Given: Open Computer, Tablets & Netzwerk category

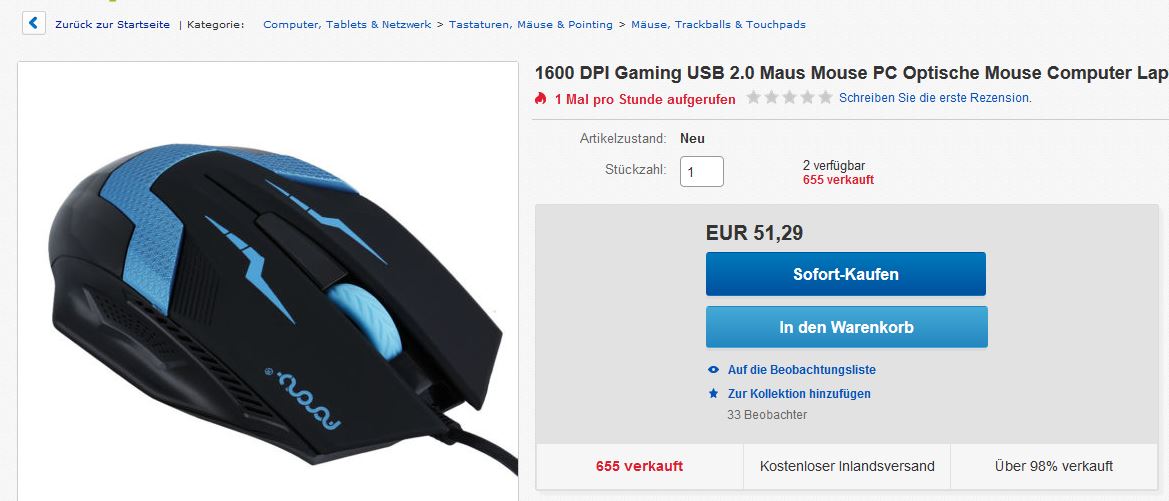Looking at the screenshot, I should [x=347, y=25].
